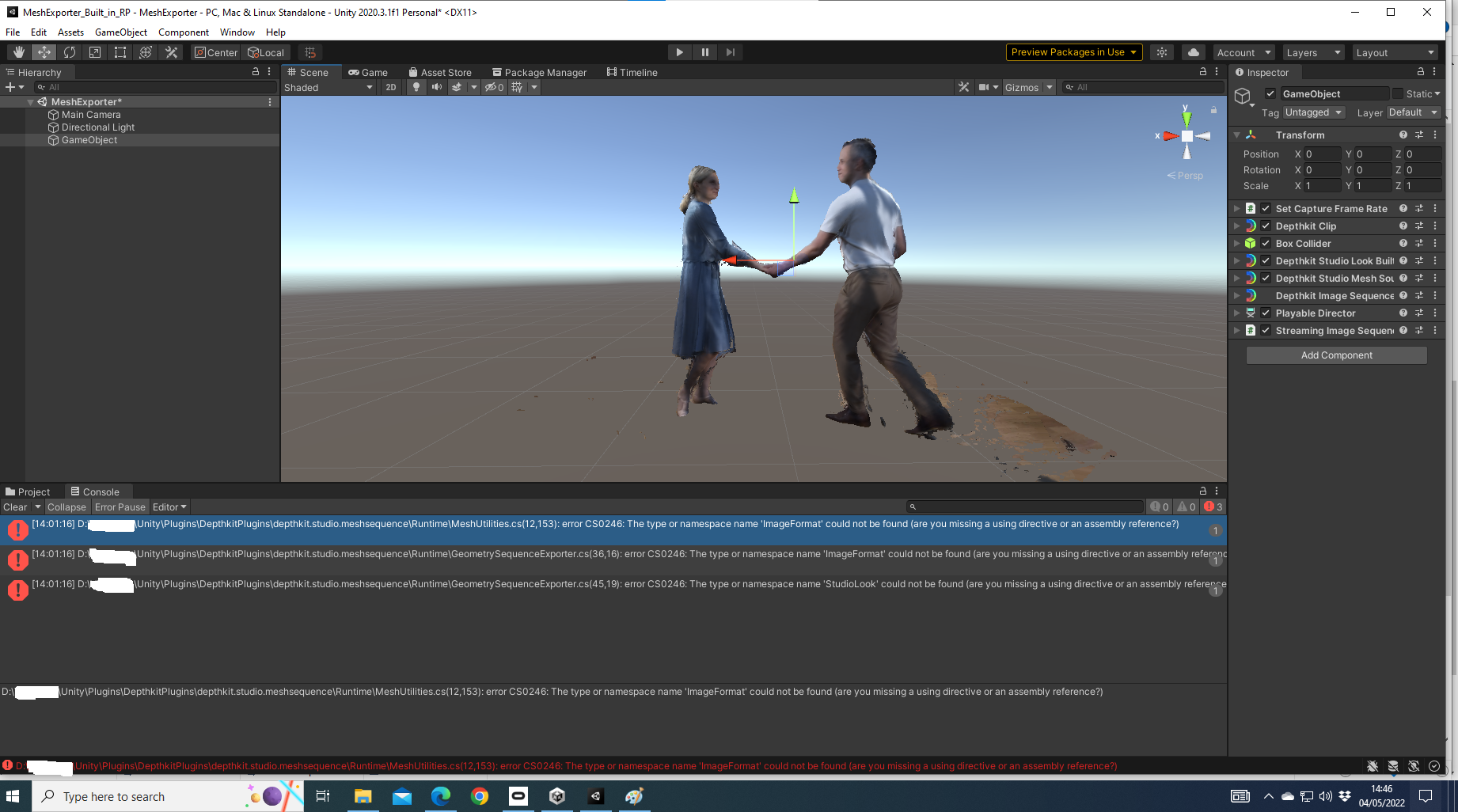Select the Scale tool

pyautogui.click(x=95, y=52)
